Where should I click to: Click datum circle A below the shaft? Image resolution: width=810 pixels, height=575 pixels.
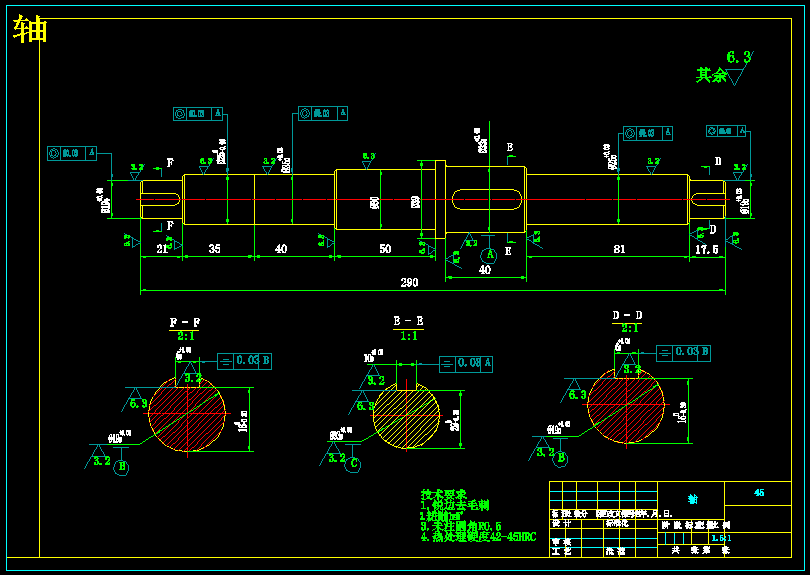coord(489,255)
